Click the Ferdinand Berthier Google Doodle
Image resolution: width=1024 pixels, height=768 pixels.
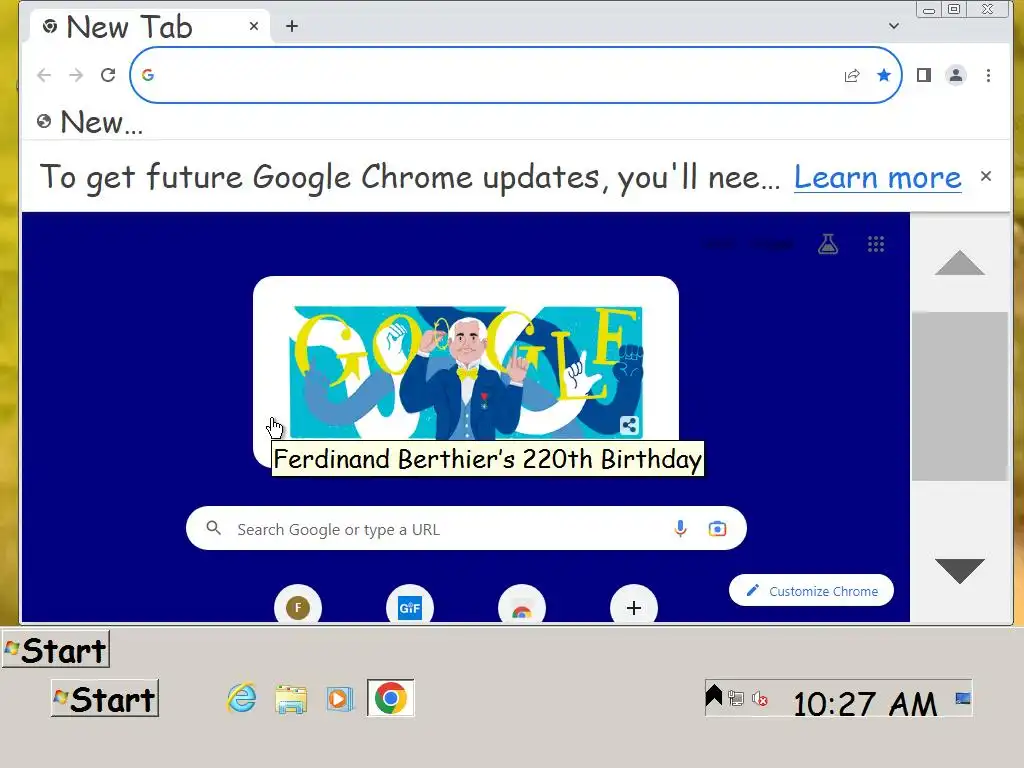466,372
